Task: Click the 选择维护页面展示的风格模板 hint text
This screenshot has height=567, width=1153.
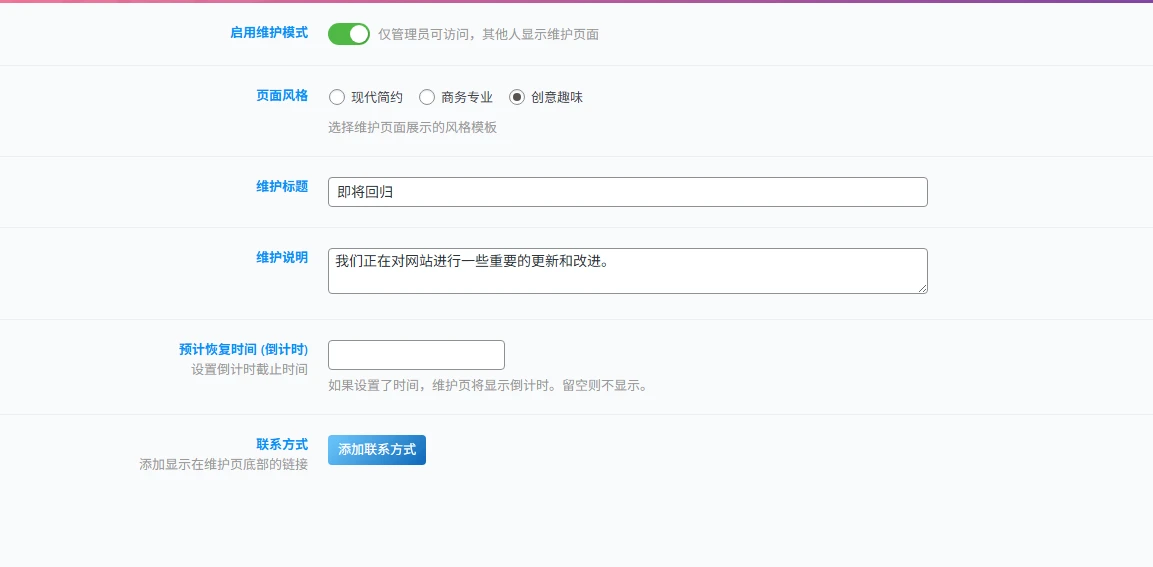Action: [412, 127]
